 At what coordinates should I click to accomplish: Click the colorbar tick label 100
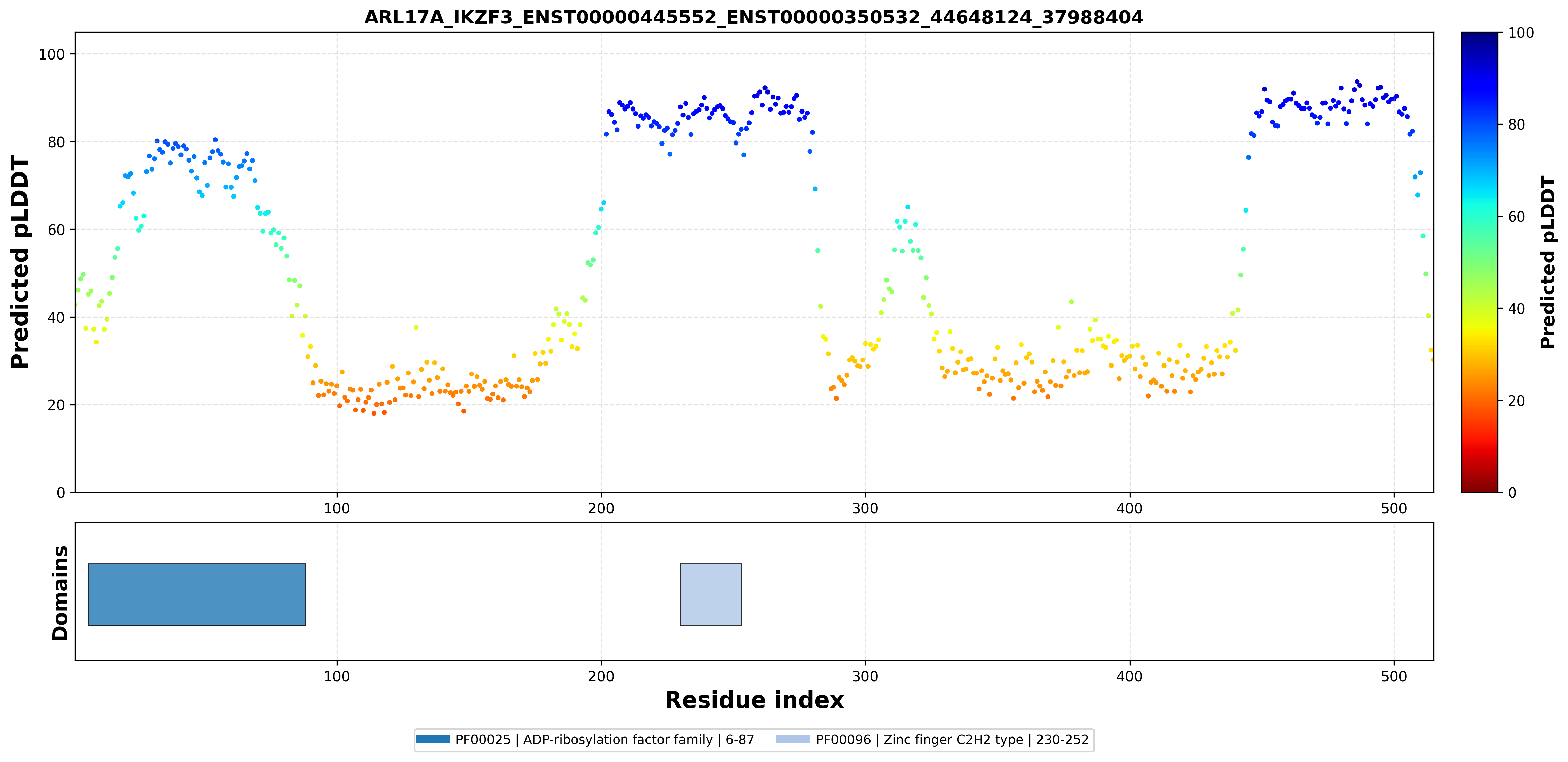[1520, 33]
